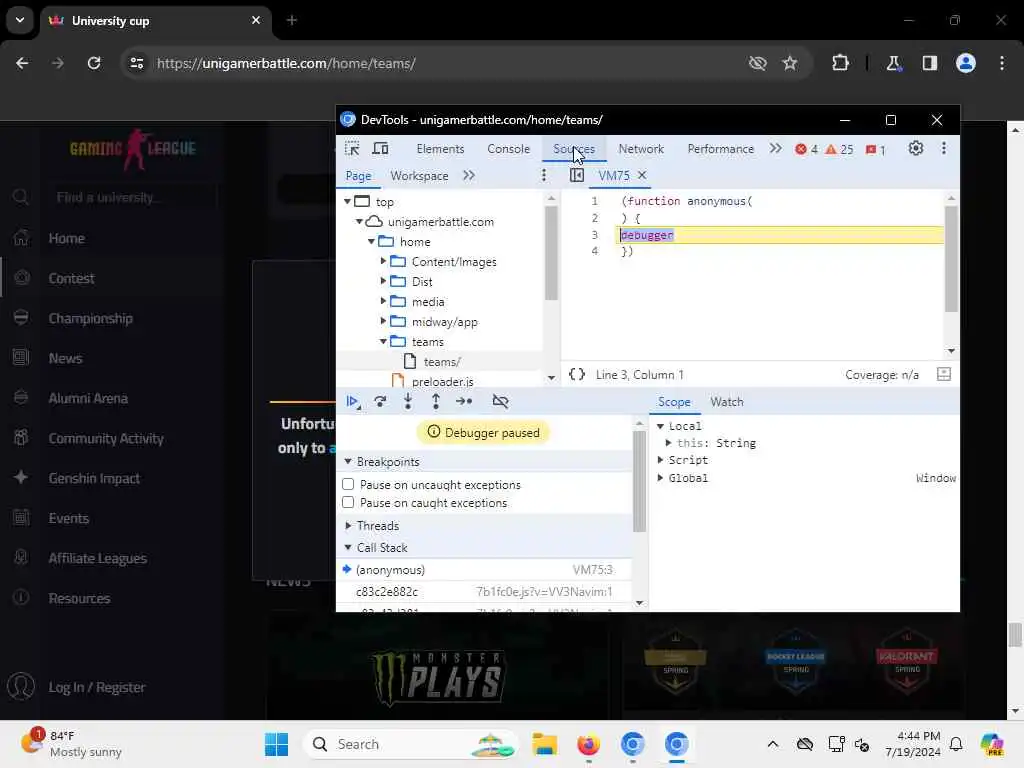Open Alumni Arena sidebar link

[x=88, y=398]
